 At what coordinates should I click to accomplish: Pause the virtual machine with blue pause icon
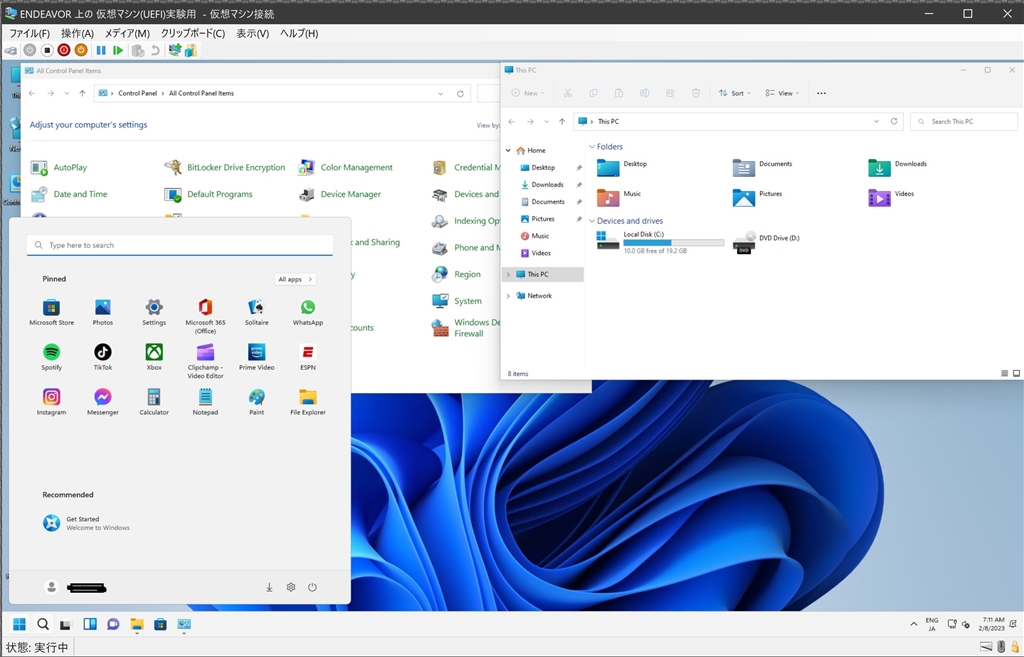pos(101,50)
